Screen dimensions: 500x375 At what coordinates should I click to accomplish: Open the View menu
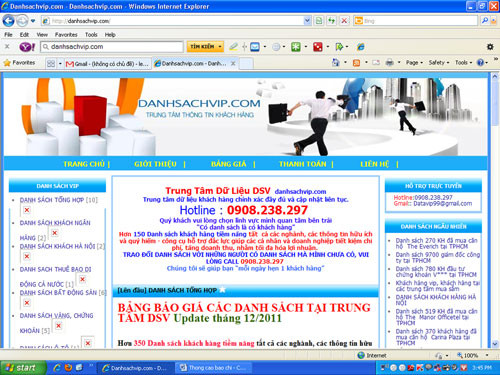pyautogui.click(x=42, y=35)
